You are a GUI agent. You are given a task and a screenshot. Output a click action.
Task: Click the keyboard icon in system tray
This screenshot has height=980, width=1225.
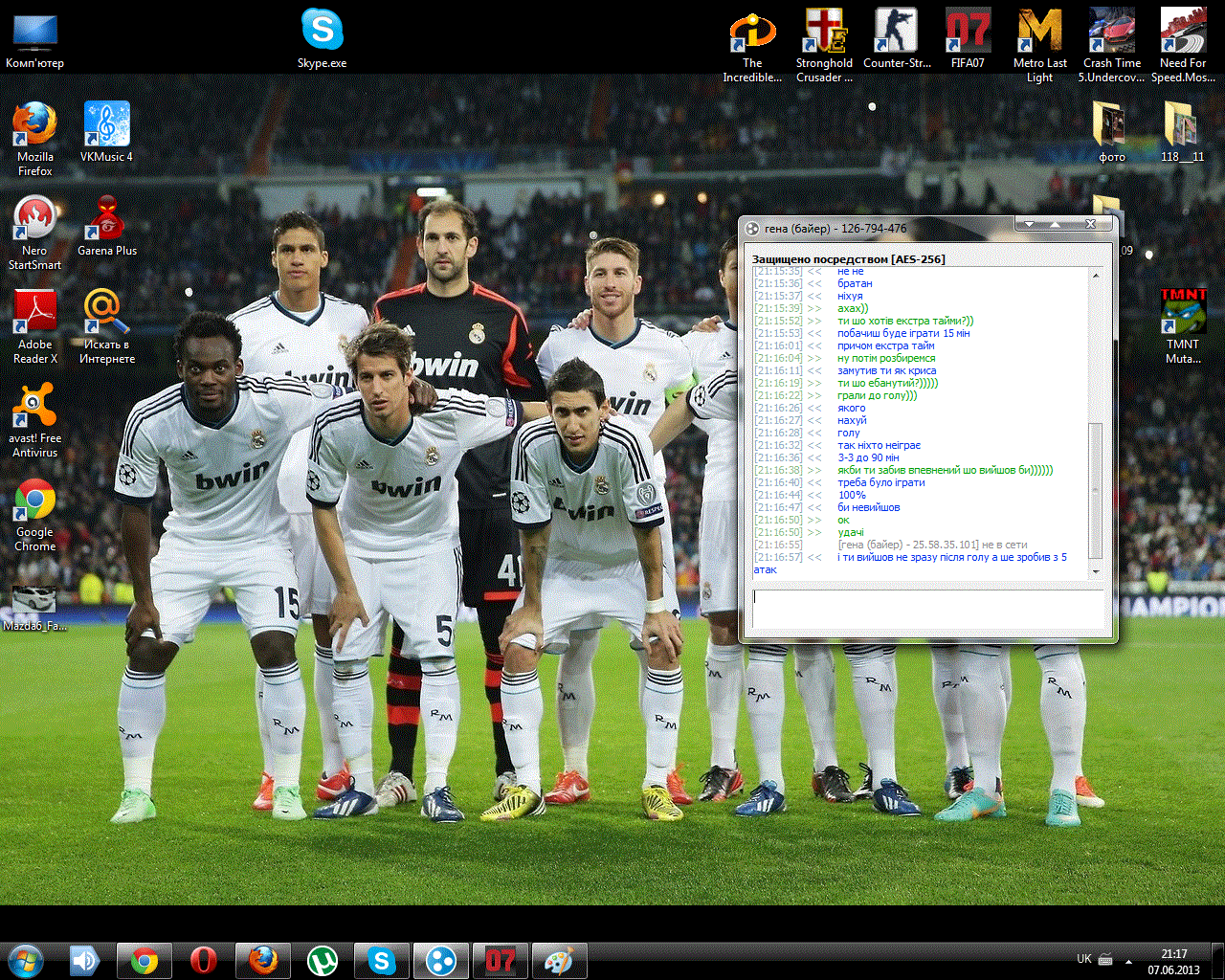coord(1105,959)
